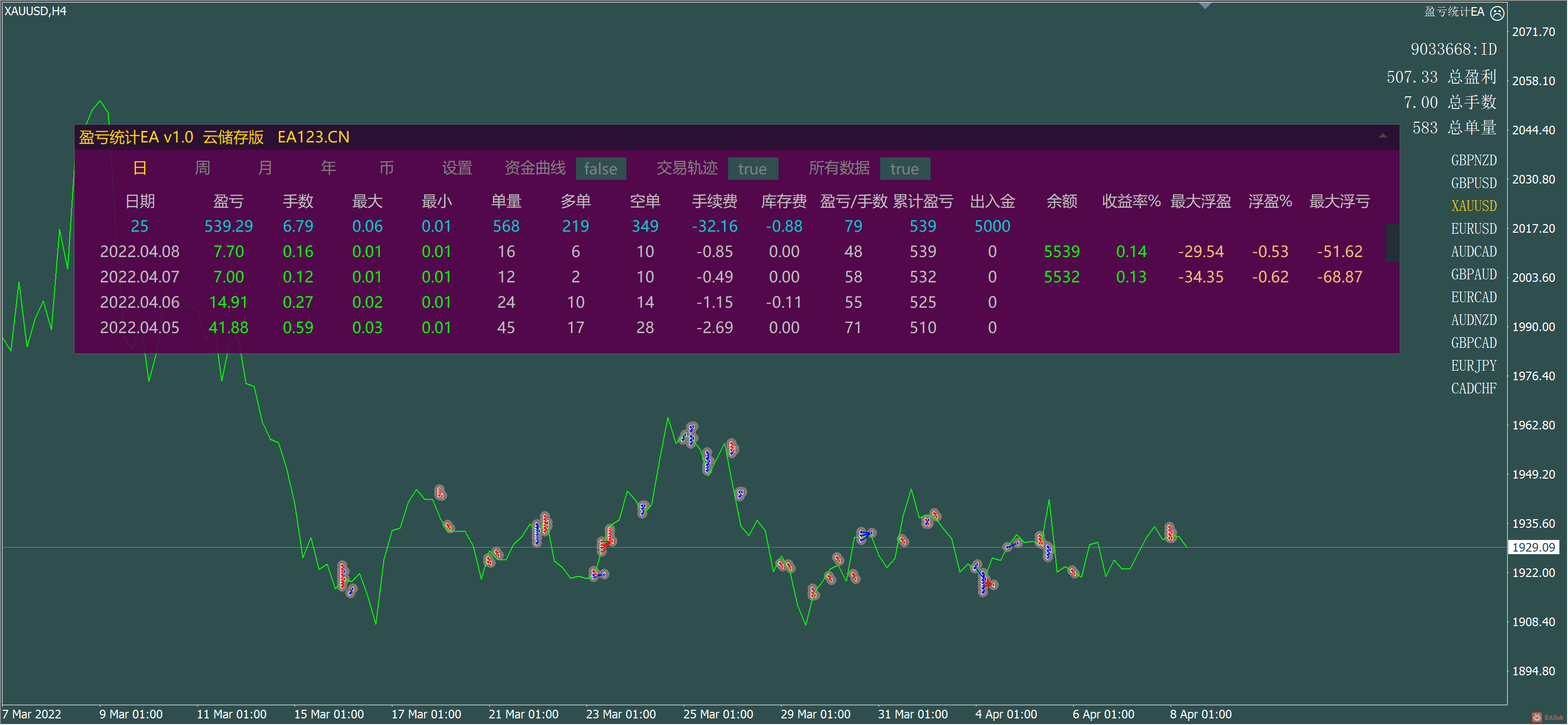Click the EAHub logo in bottom corner

click(x=1547, y=717)
